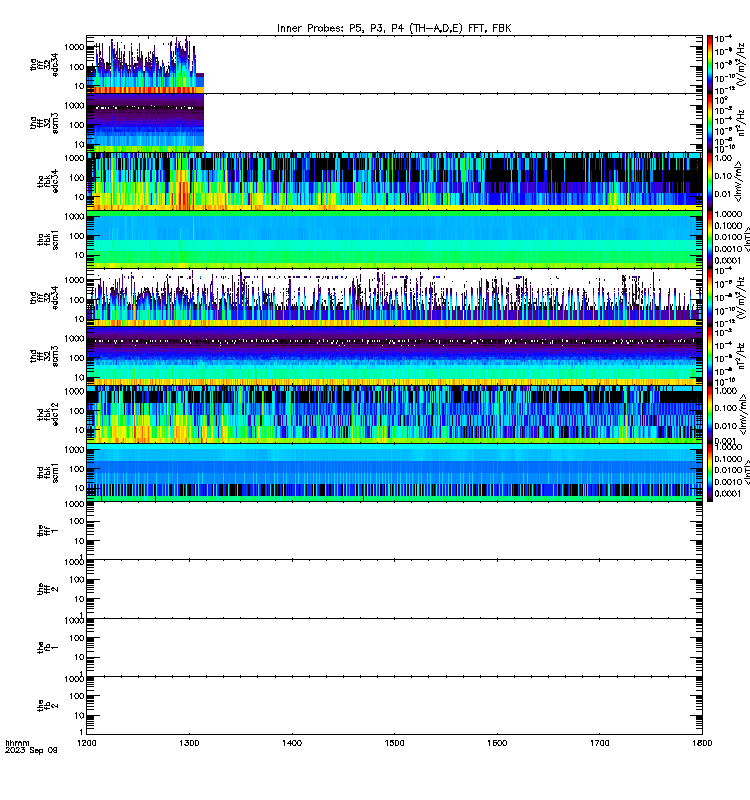Viewport: 750px width, 800px height.
Task: Click the 1700 time axis label
Action: click(x=599, y=743)
